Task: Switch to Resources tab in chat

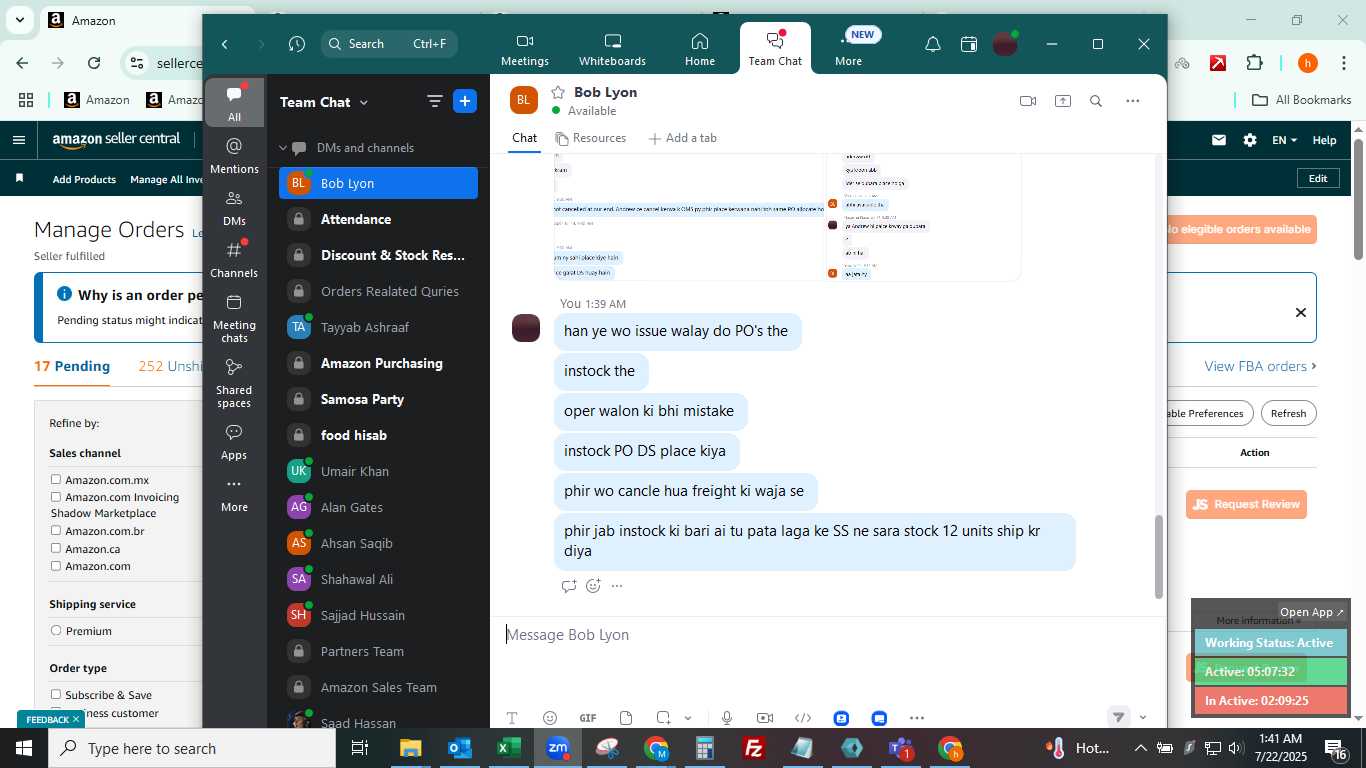Action: coord(591,138)
